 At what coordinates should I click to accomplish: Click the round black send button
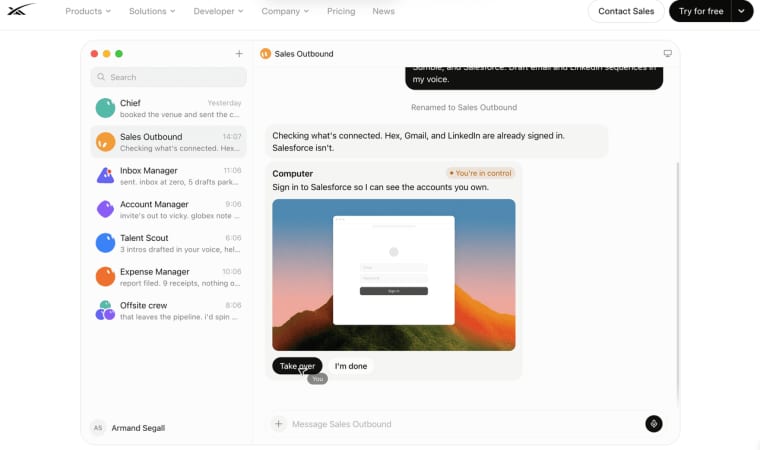pyautogui.click(x=654, y=424)
